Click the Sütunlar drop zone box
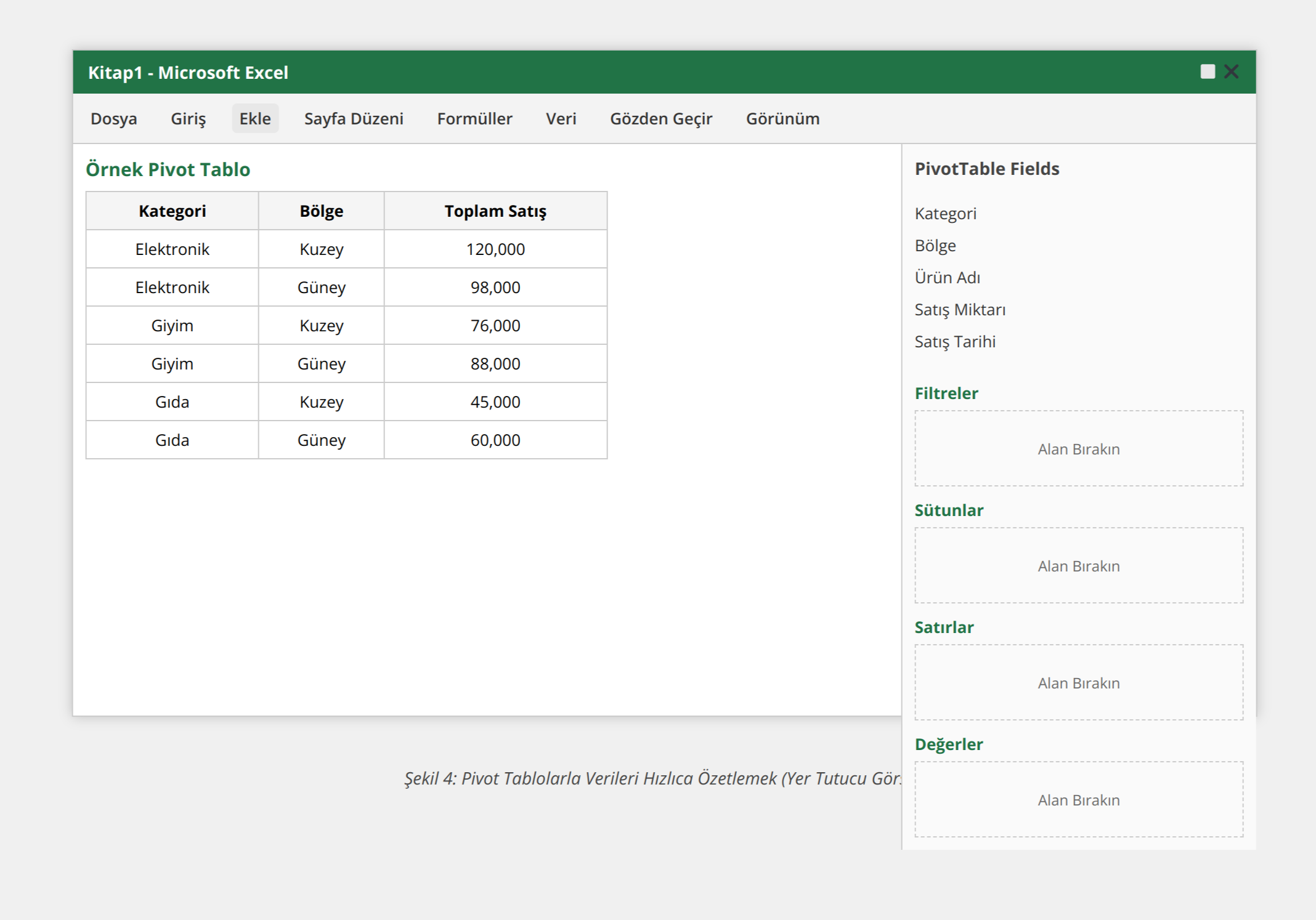This screenshot has width=1316, height=920. pos(1078,566)
